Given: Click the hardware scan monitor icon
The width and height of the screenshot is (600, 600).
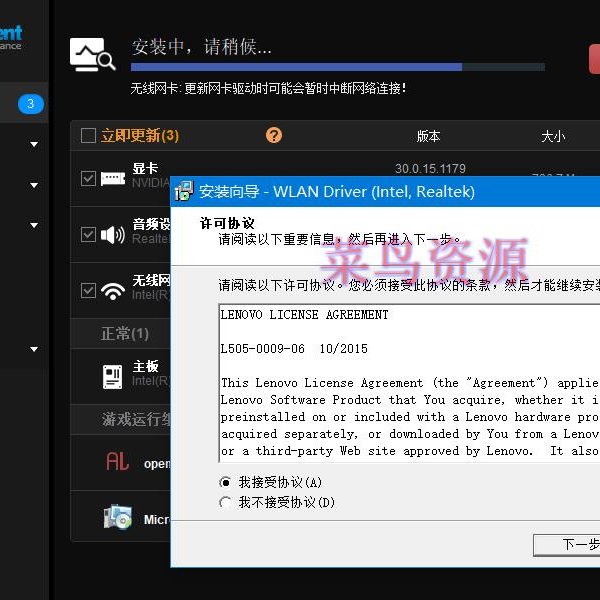Looking at the screenshot, I should pos(92,54).
